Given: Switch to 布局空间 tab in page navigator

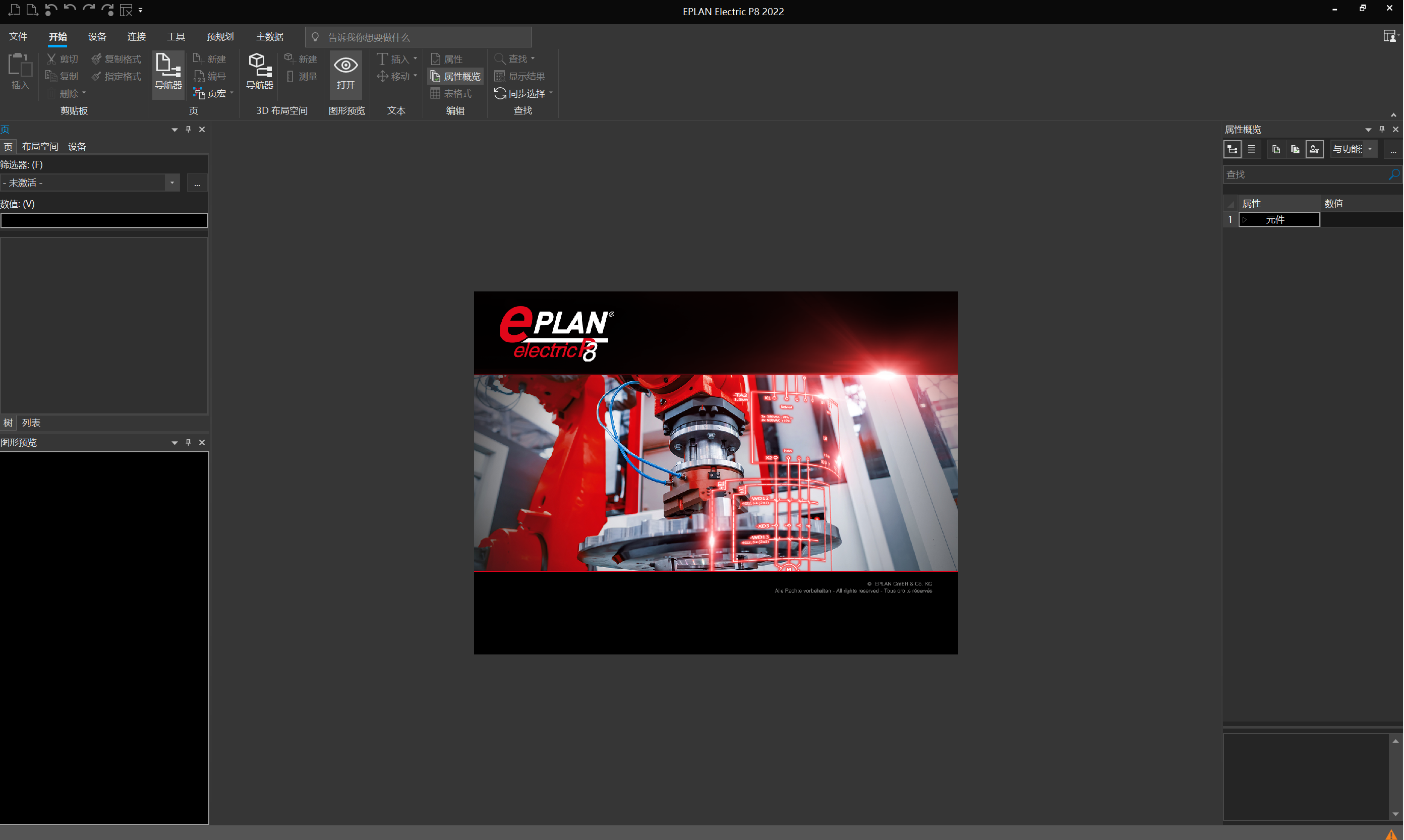Looking at the screenshot, I should tap(40, 147).
